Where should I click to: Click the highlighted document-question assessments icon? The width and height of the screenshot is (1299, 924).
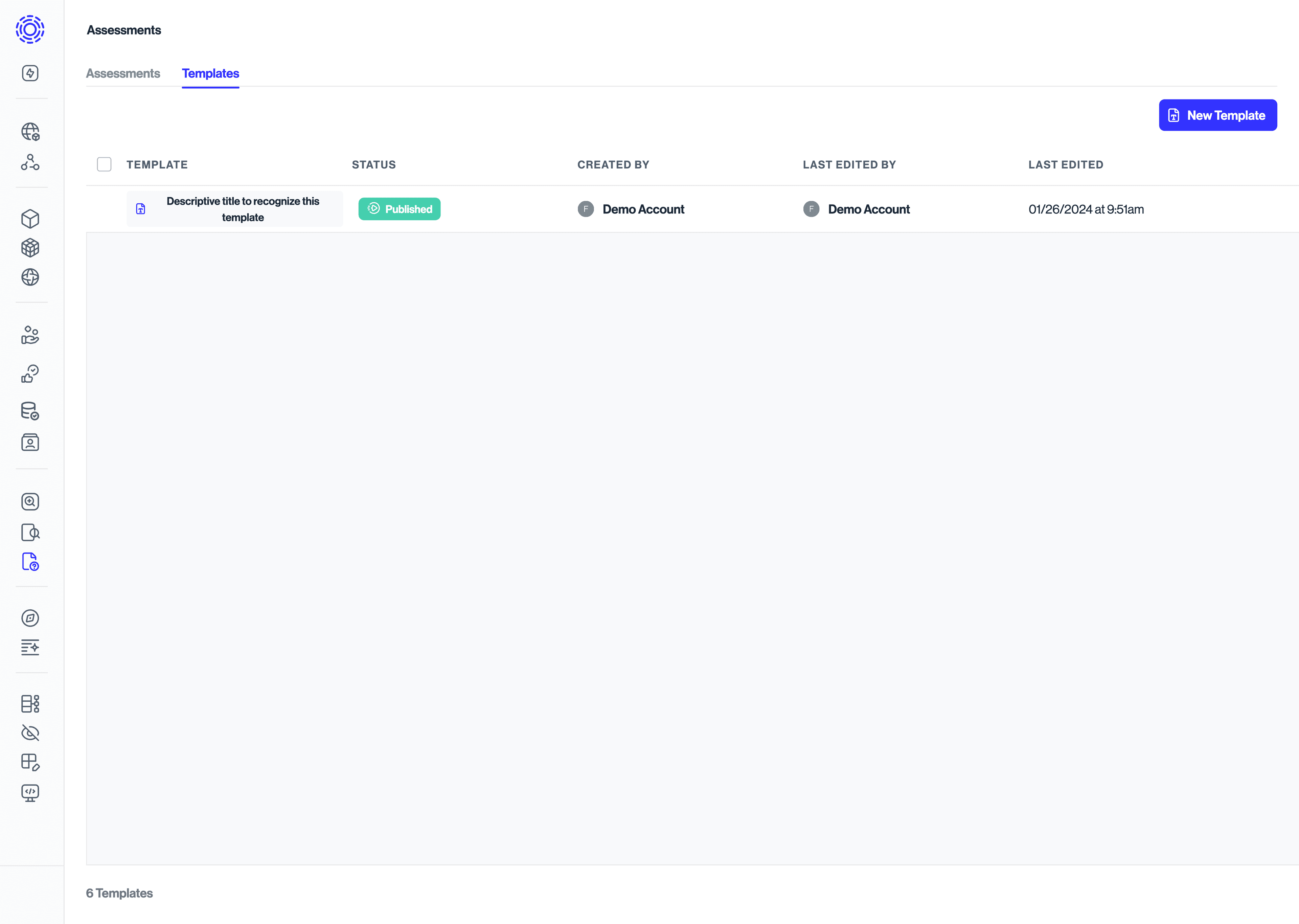click(29, 562)
